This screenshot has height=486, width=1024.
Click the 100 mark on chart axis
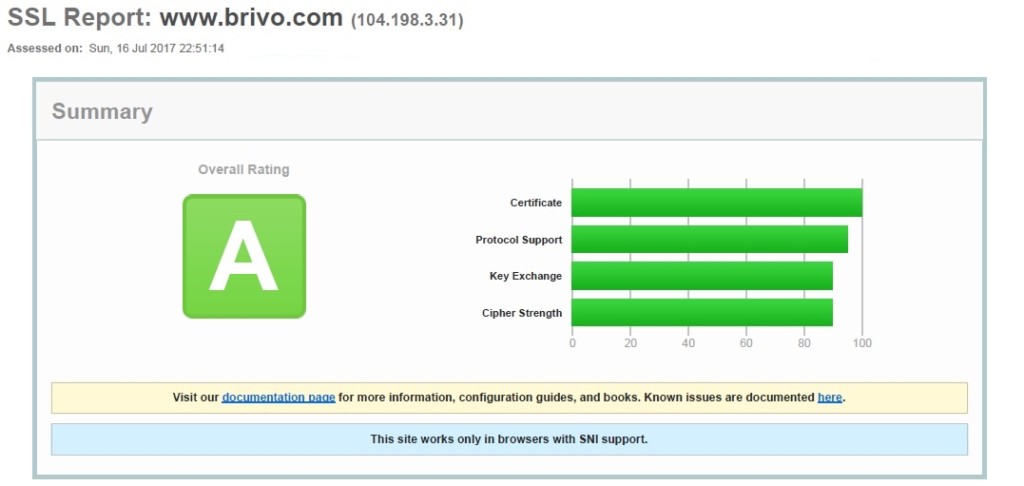click(862, 343)
